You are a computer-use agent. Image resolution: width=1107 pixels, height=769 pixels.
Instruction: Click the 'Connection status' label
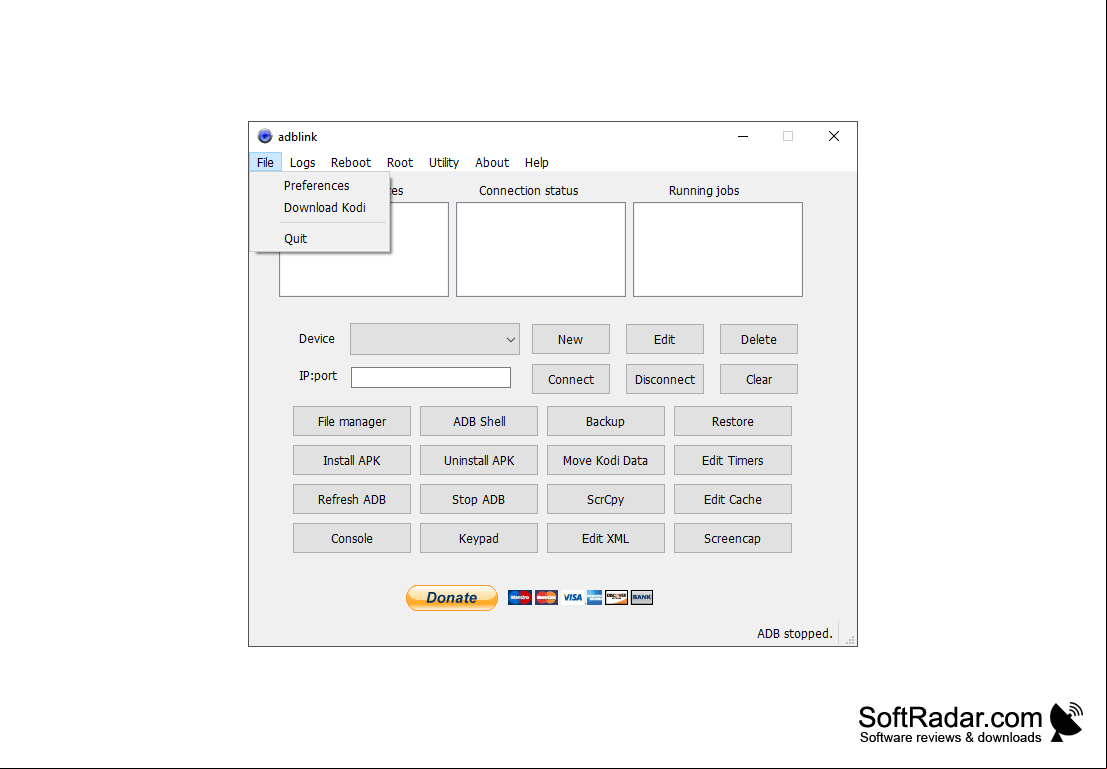528,191
